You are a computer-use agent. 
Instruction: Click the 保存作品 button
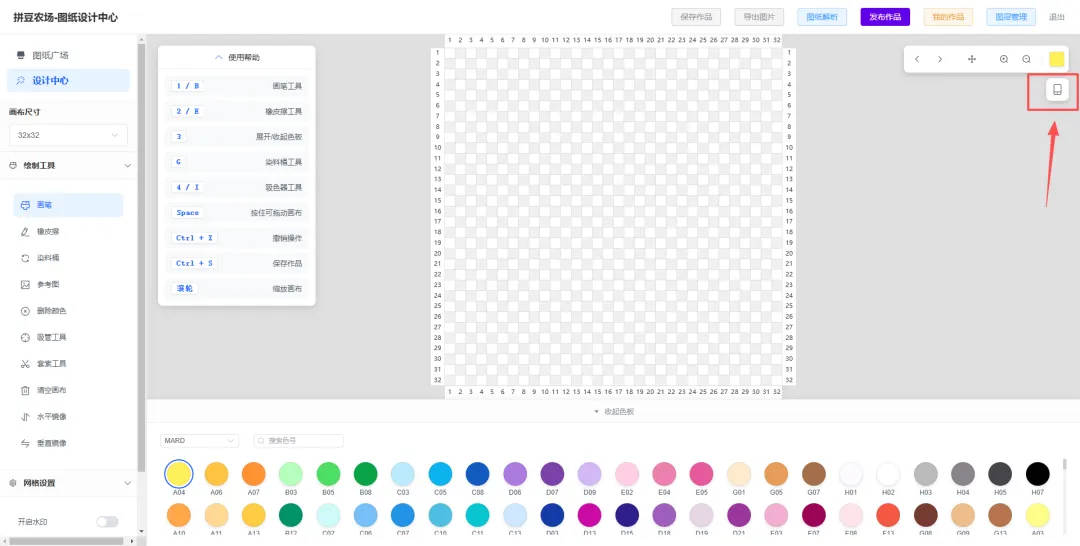pyautogui.click(x=696, y=17)
